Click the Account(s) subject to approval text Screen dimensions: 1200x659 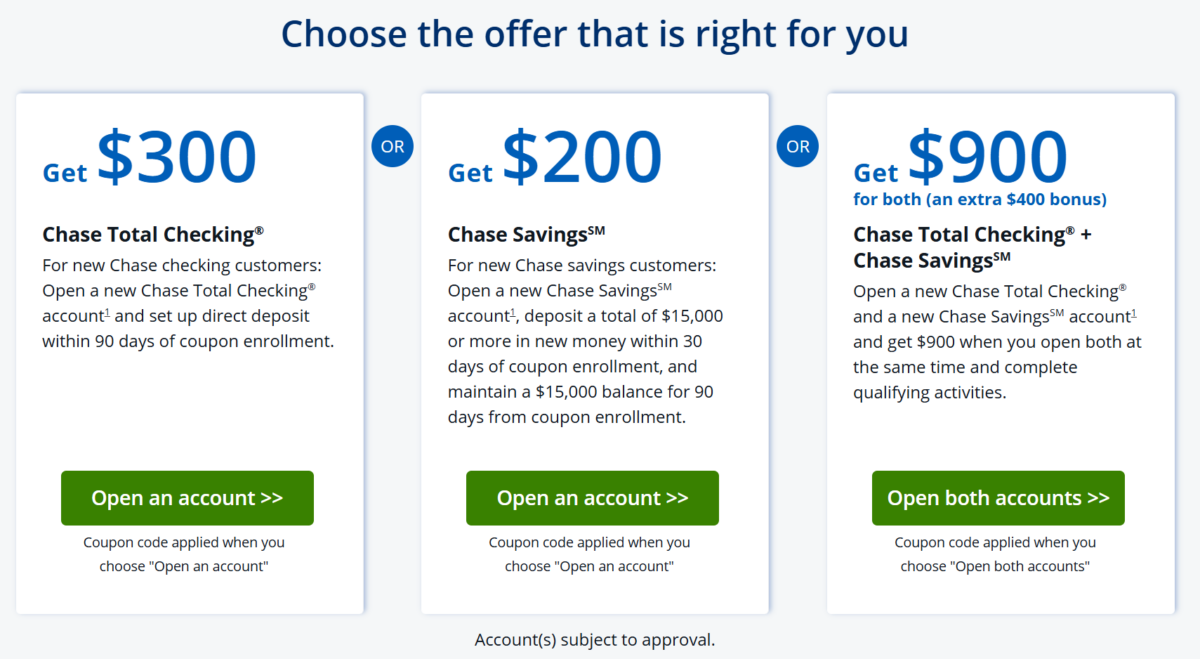pyautogui.click(x=594, y=639)
